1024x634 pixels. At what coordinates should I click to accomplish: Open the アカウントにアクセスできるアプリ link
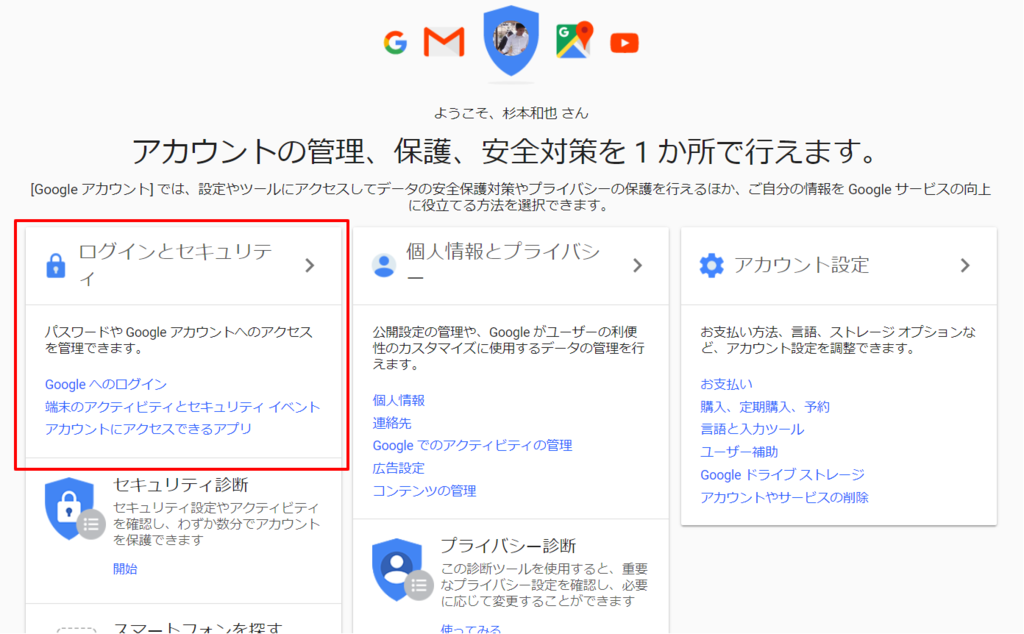tap(148, 429)
